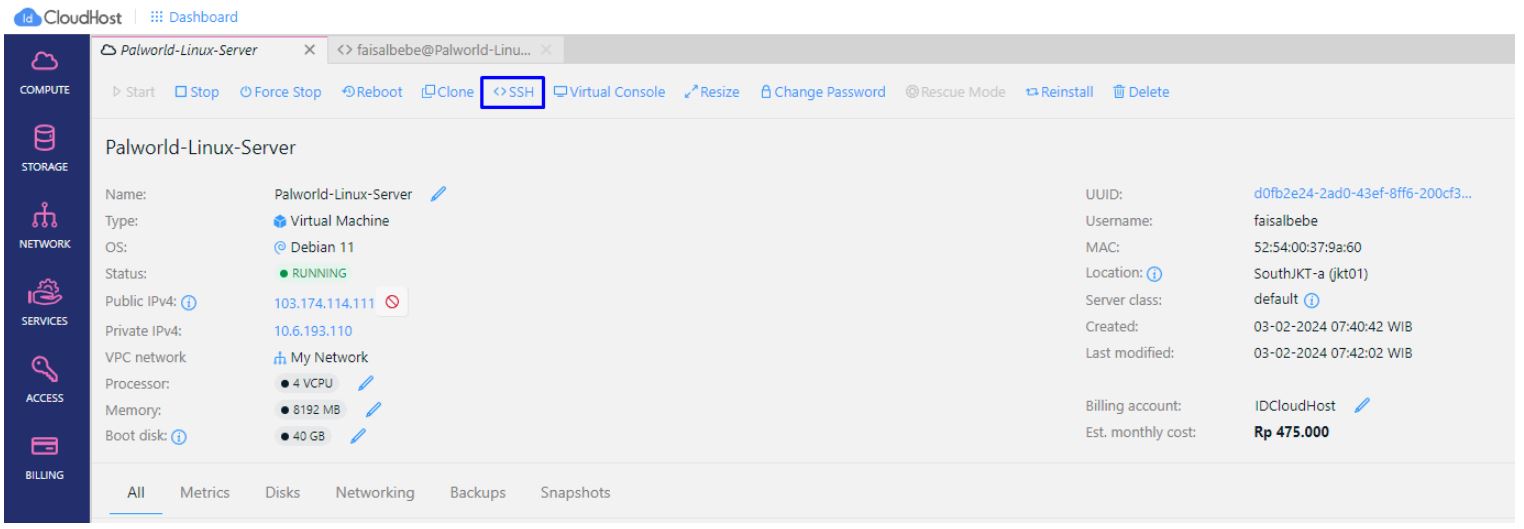Switch to the Metrics tab
The image size is (1524, 529).
205,493
